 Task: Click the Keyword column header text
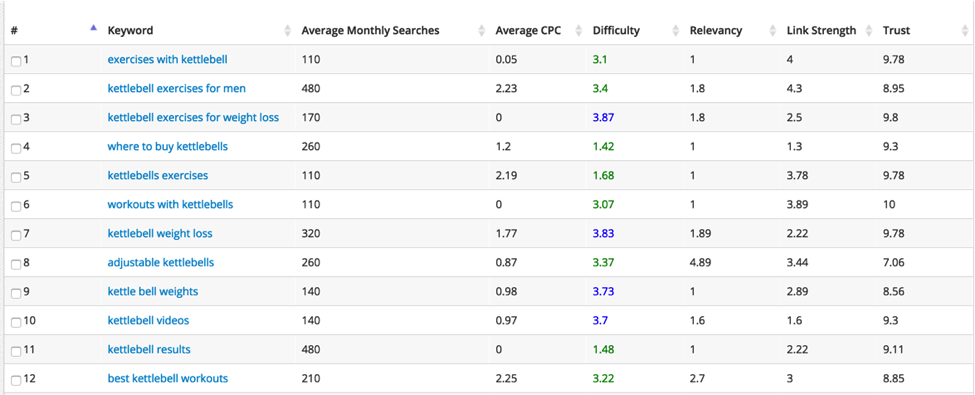[130, 30]
